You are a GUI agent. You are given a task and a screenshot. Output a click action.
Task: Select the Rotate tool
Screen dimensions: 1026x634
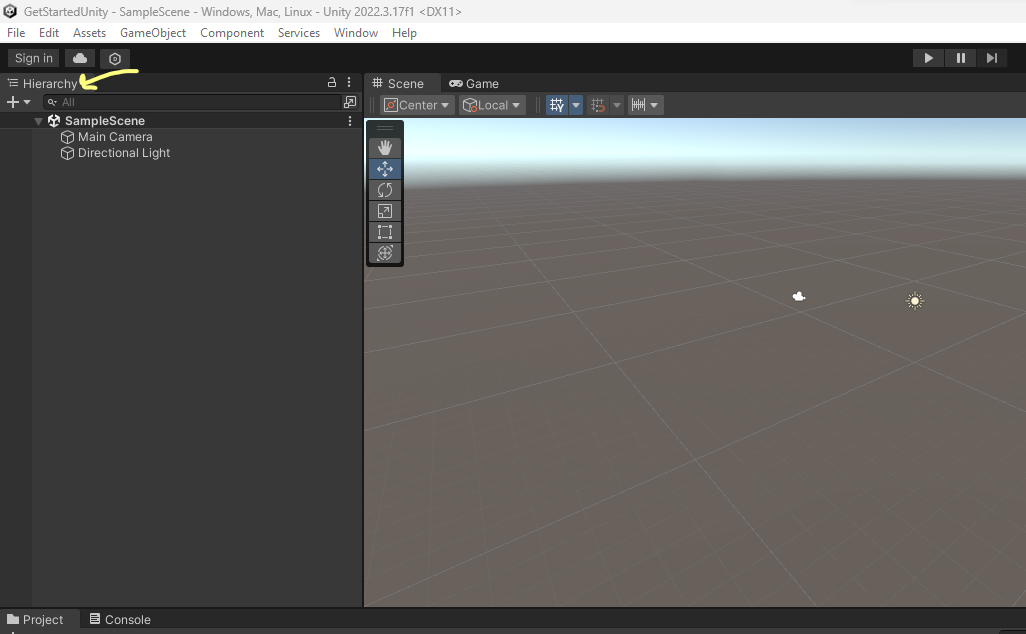(x=385, y=190)
